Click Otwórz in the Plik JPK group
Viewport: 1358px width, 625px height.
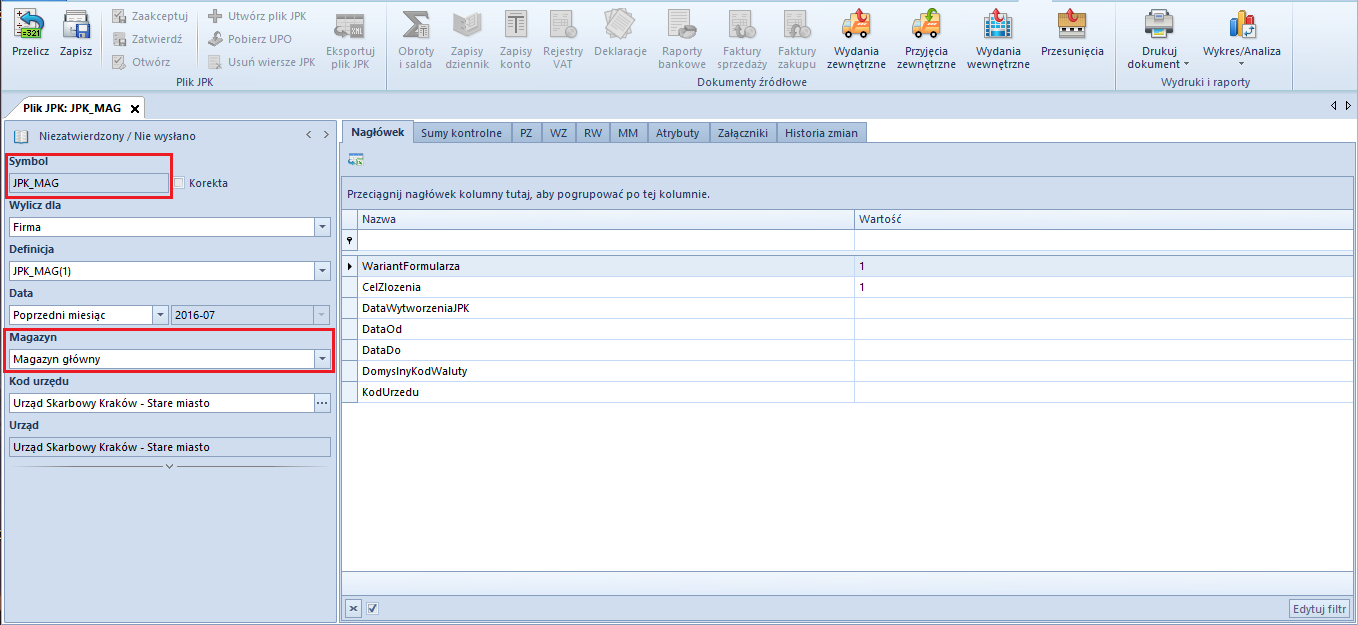[x=141, y=62]
